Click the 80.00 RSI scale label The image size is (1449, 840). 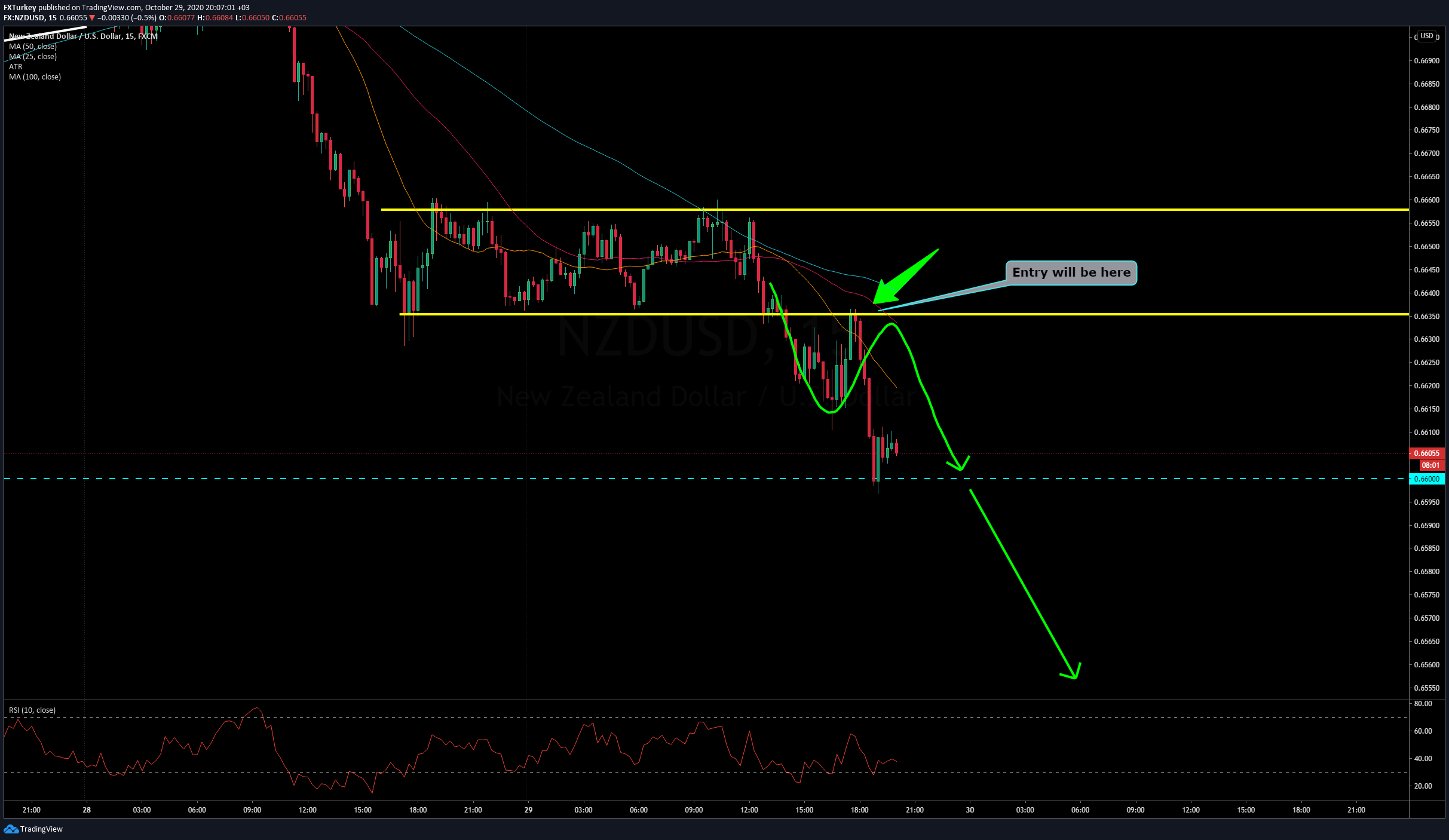(1423, 704)
